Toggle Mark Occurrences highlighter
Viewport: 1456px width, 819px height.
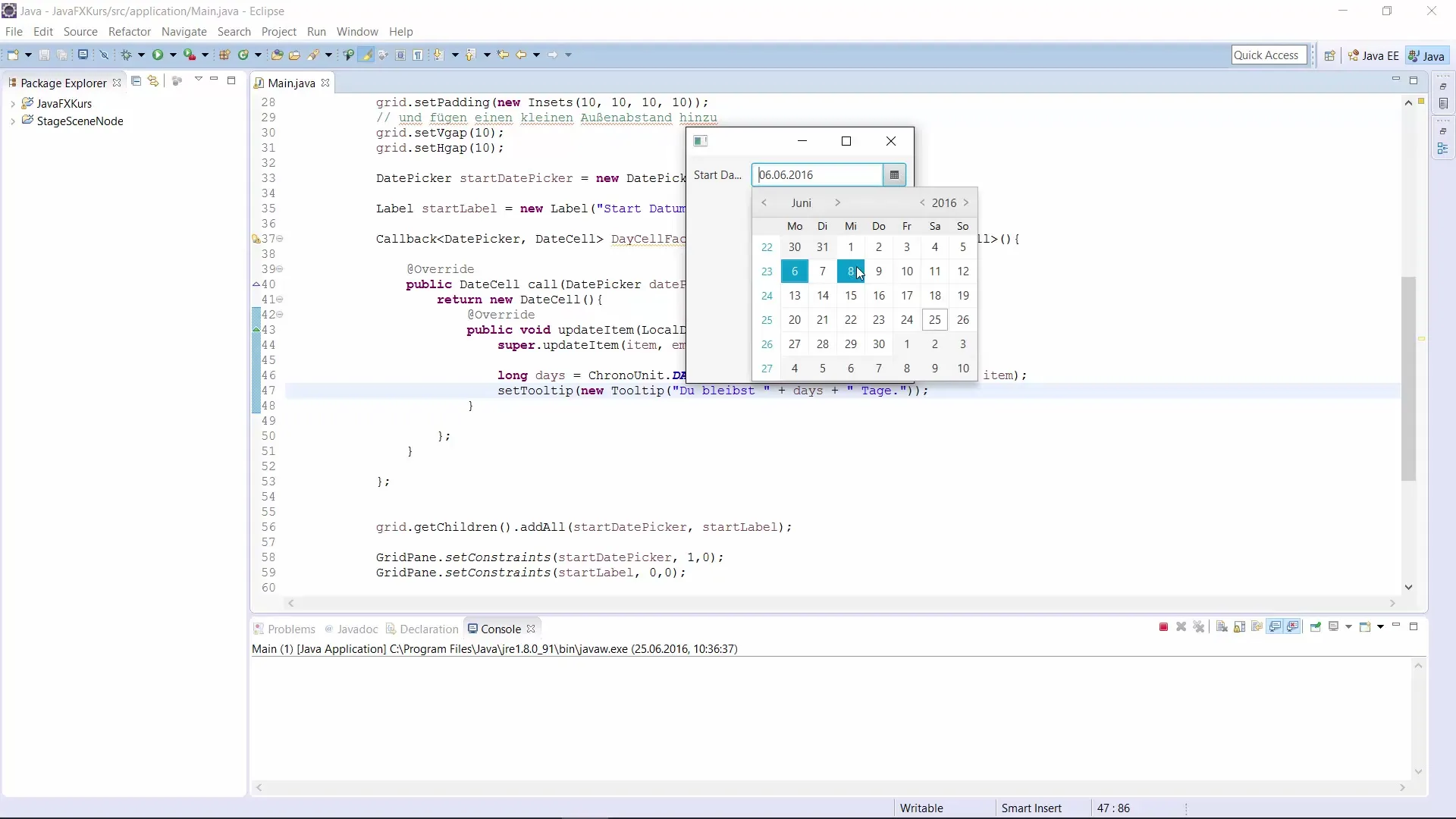point(367,55)
